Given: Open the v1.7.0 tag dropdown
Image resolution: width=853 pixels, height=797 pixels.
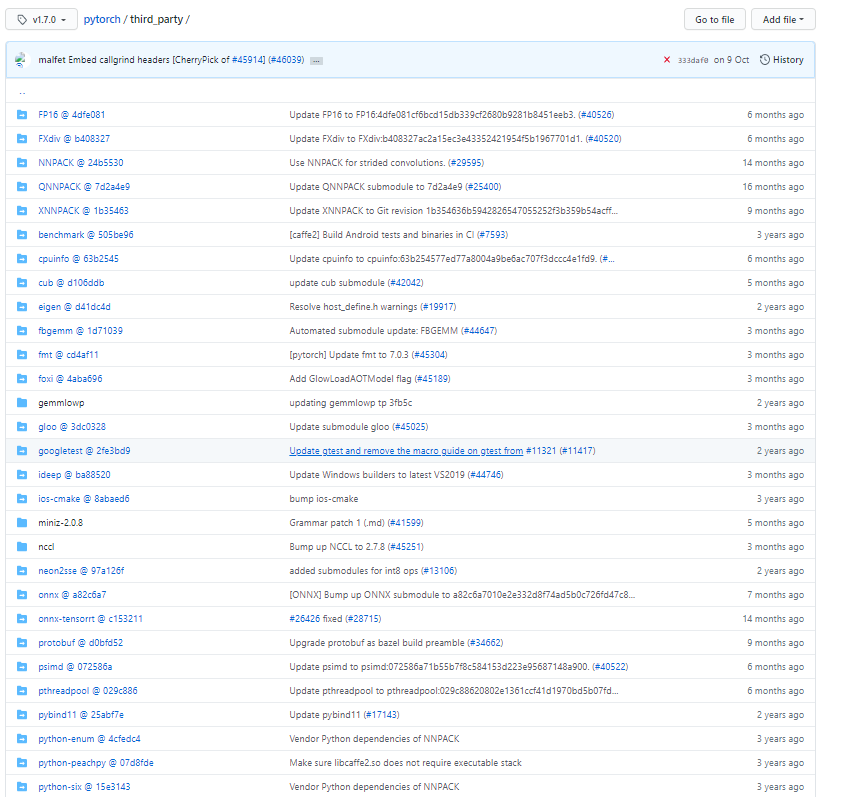Looking at the screenshot, I should (41, 20).
